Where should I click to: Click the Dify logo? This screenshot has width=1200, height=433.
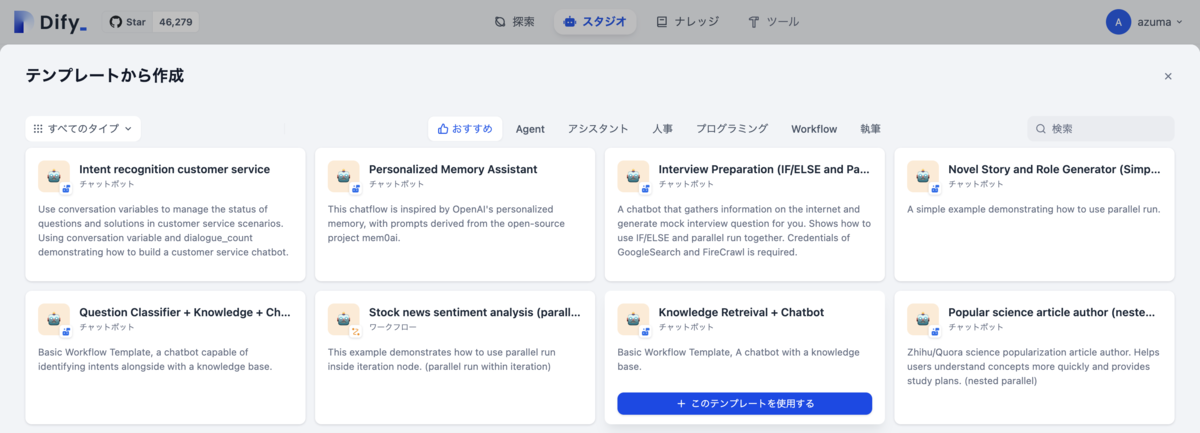click(x=50, y=21)
